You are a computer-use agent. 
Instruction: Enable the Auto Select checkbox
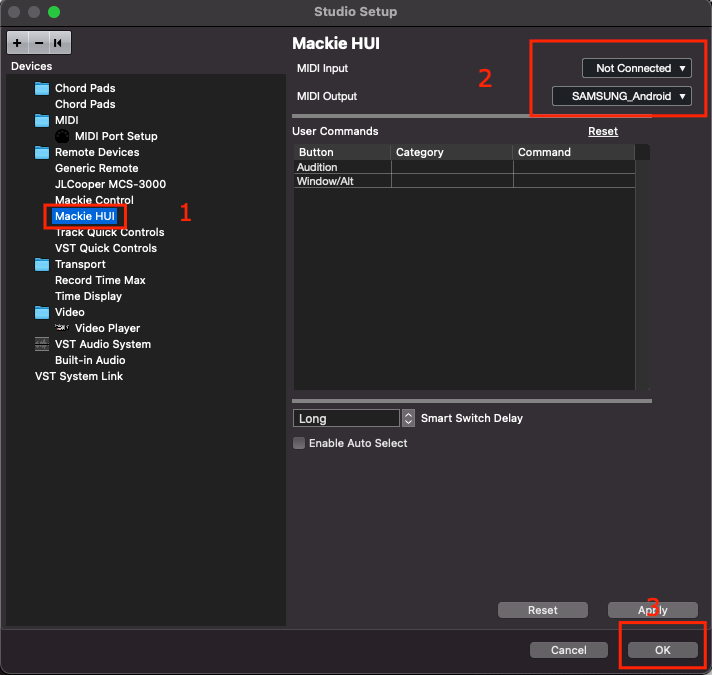point(299,443)
